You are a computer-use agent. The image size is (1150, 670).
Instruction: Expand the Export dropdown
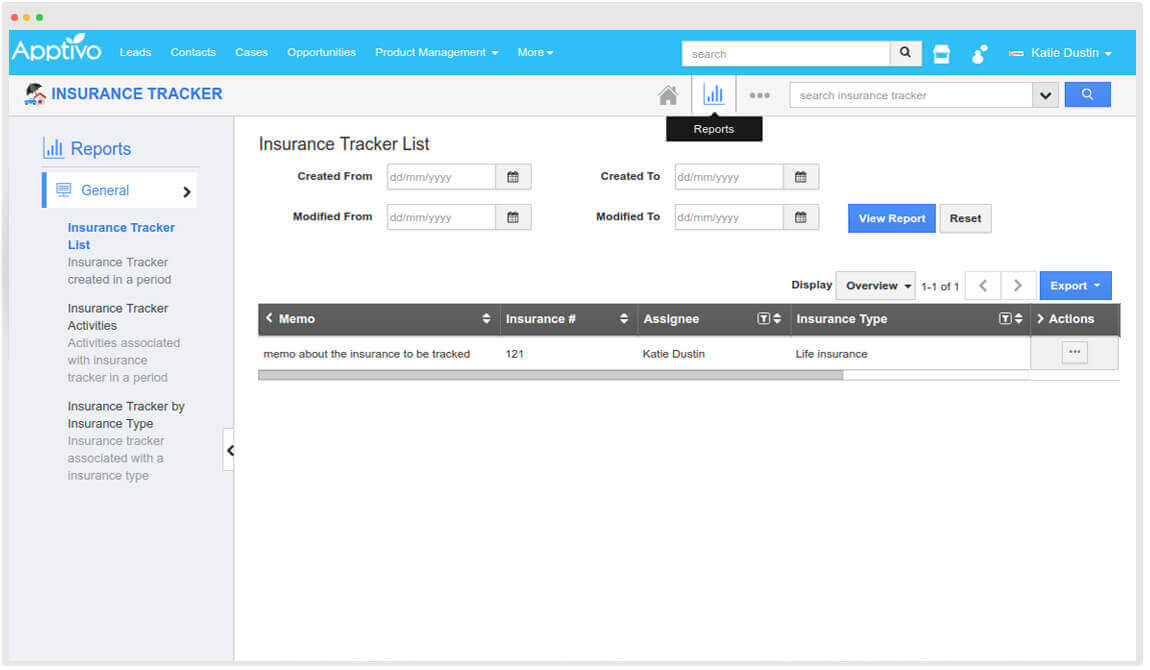1075,285
